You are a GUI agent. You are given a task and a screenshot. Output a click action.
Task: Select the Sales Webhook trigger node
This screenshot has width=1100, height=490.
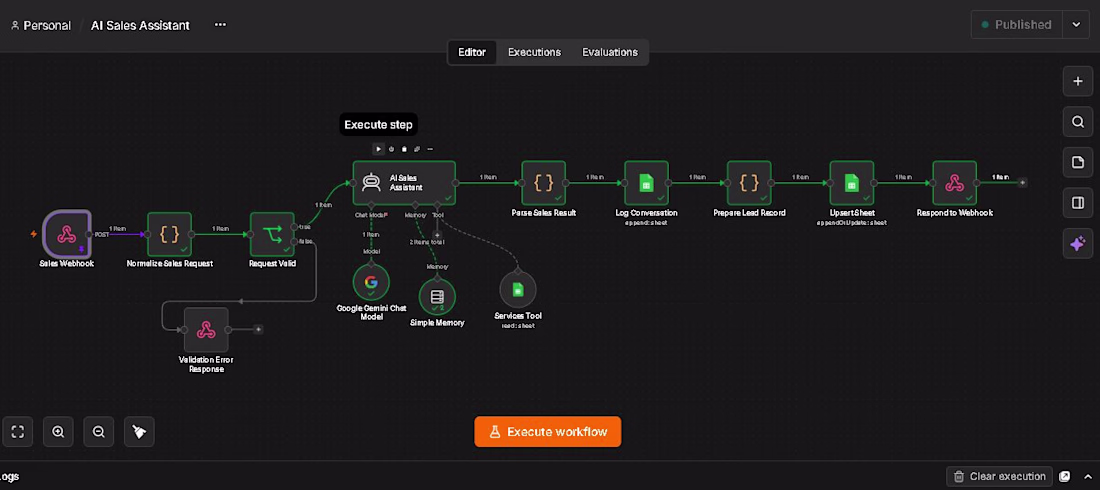(67, 234)
